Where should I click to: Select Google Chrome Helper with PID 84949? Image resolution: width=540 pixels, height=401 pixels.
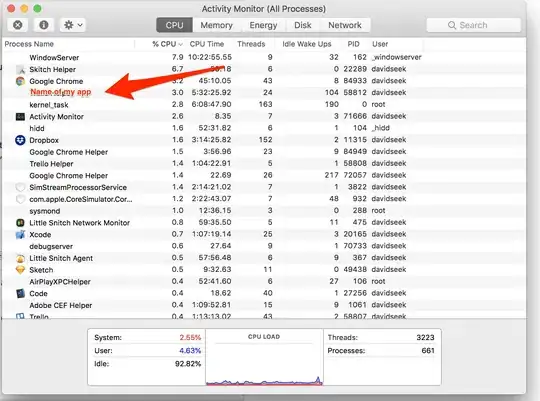(x=264, y=152)
